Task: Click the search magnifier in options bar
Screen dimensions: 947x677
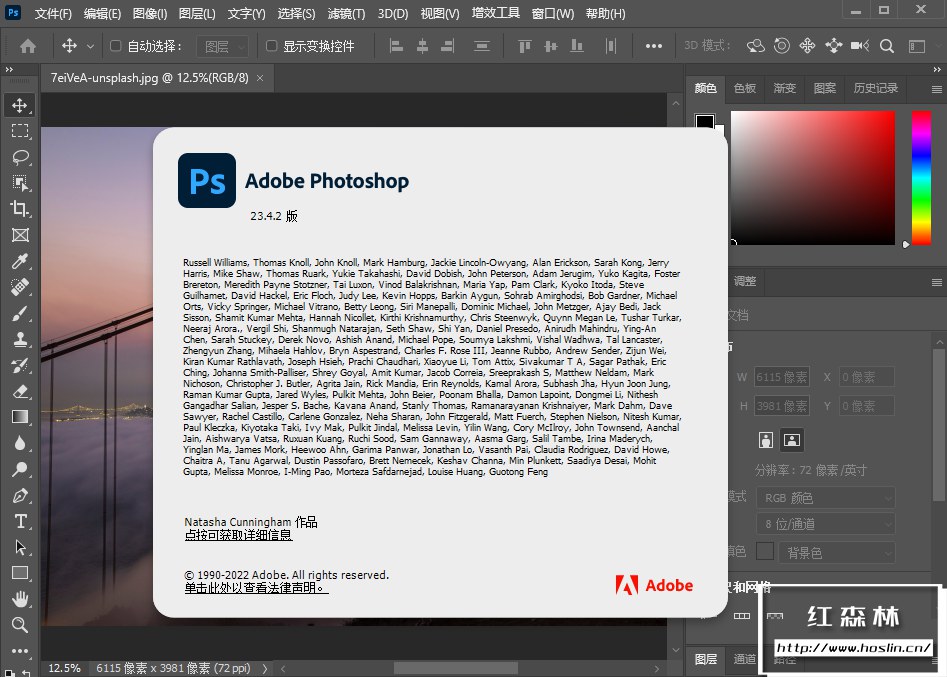Action: click(887, 46)
